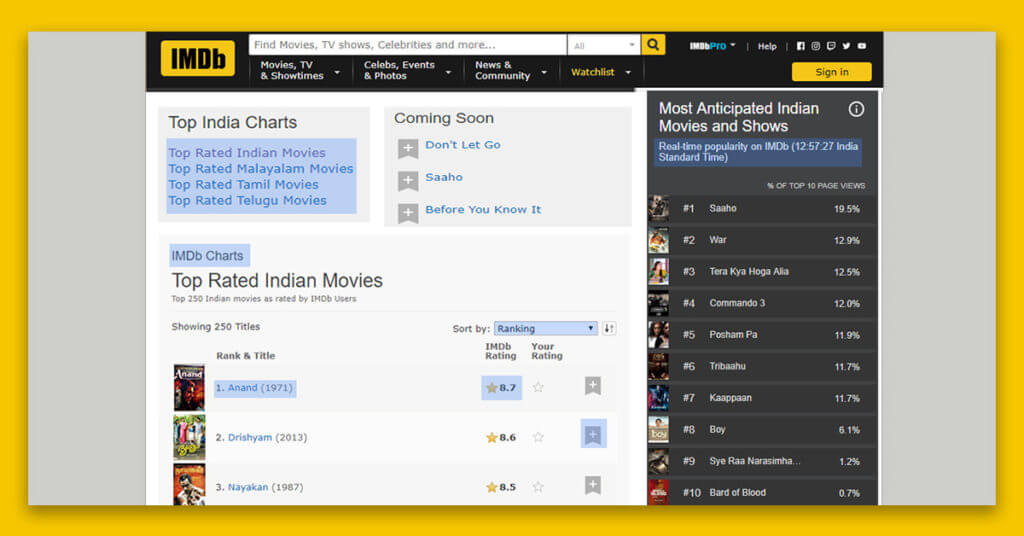This screenshot has height=536, width=1024.
Task: Click the IMDb logo
Action: click(x=197, y=59)
